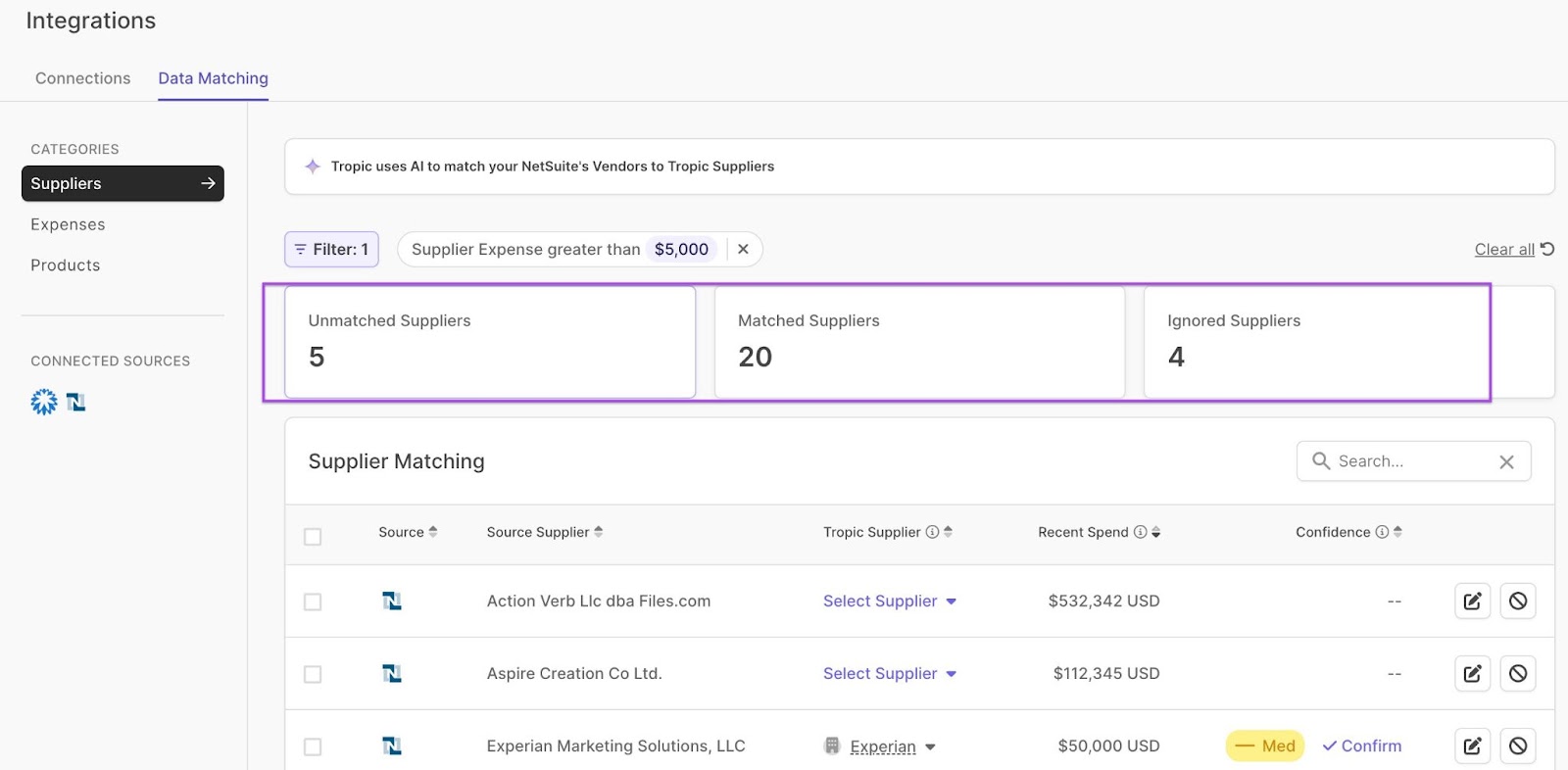Click the Integrations page title
This screenshot has width=1568, height=770.
91,21
